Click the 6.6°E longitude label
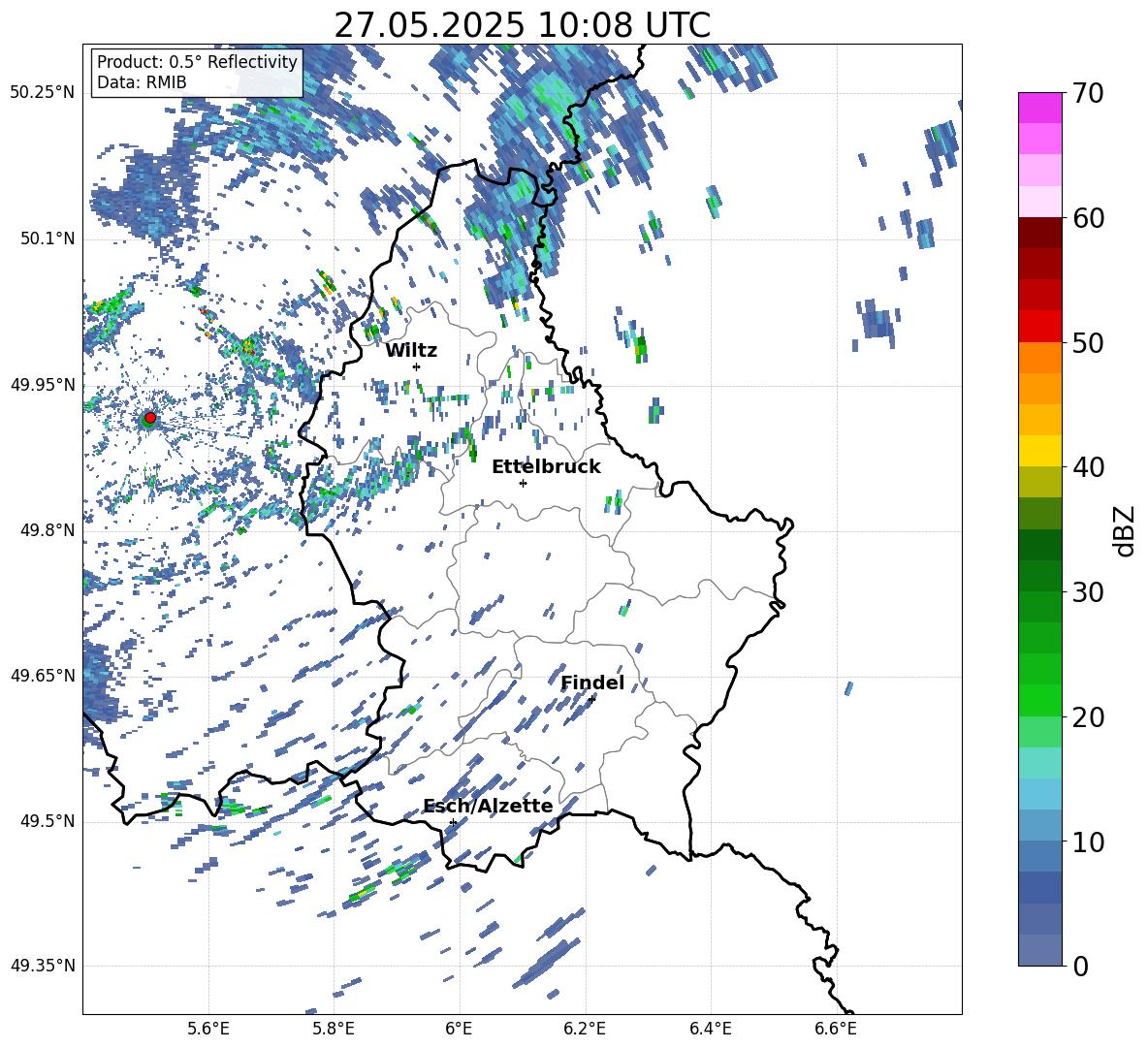The image size is (1148, 1048). click(836, 1030)
